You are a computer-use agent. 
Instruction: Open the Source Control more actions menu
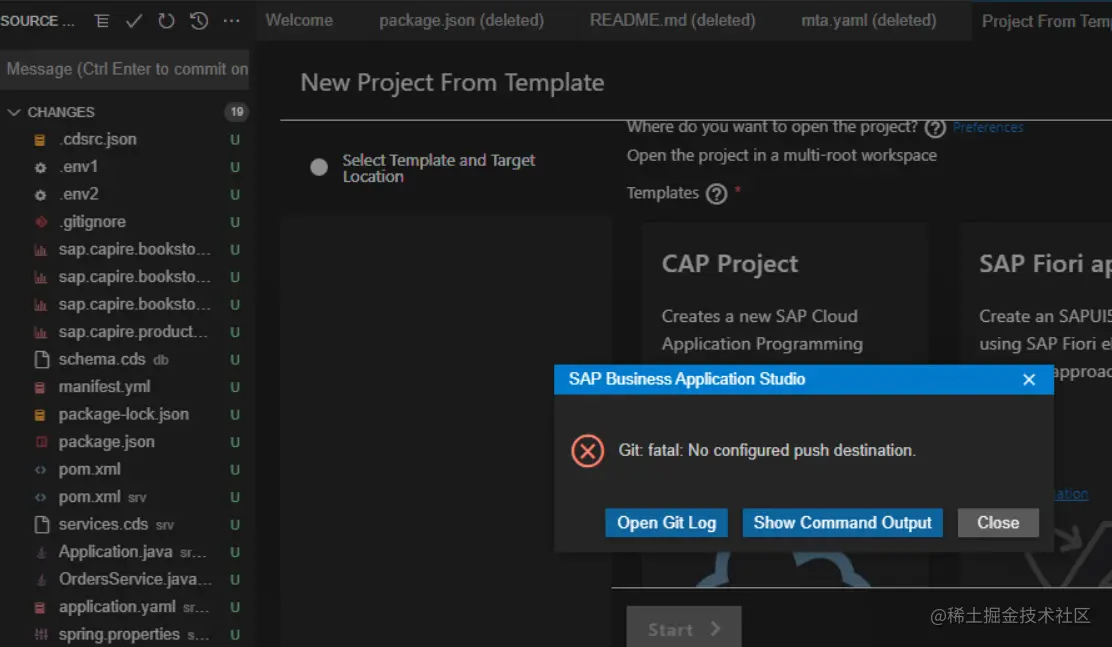pos(231,21)
